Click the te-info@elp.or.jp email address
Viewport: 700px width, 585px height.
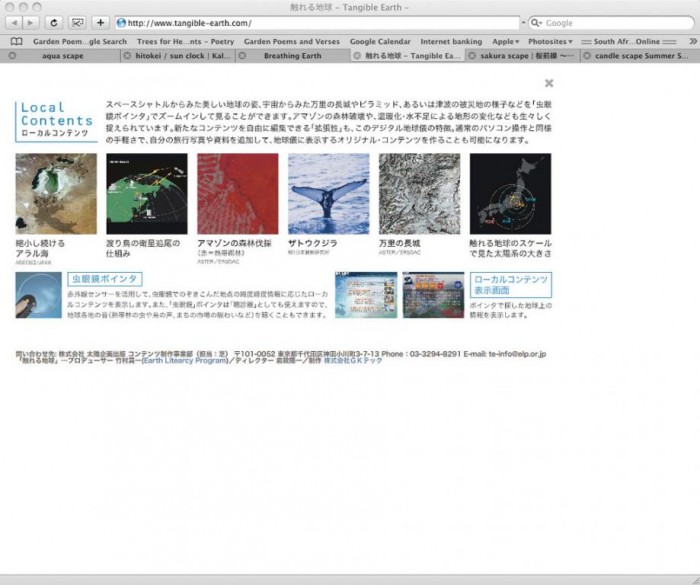tap(517, 354)
